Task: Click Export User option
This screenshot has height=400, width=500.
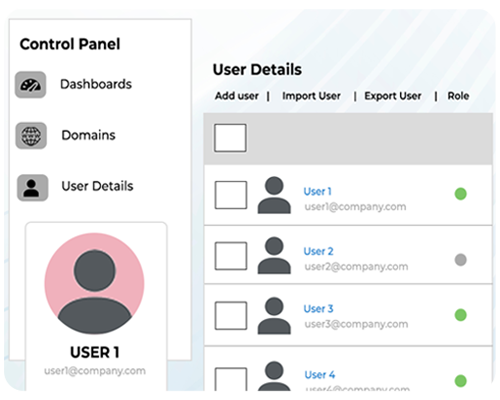Action: pyautogui.click(x=393, y=96)
